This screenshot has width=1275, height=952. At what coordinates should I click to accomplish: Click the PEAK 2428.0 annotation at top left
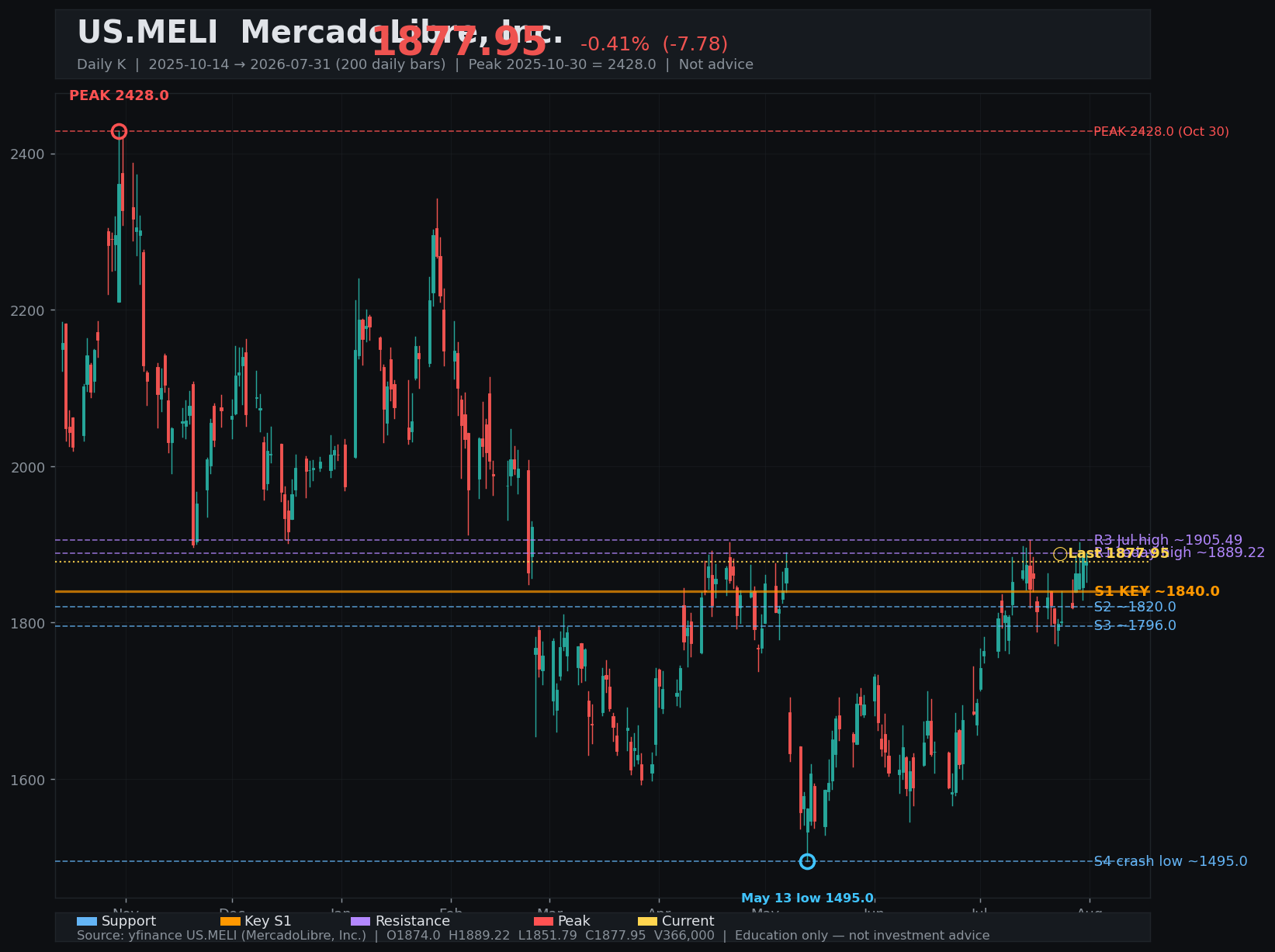tap(119, 96)
